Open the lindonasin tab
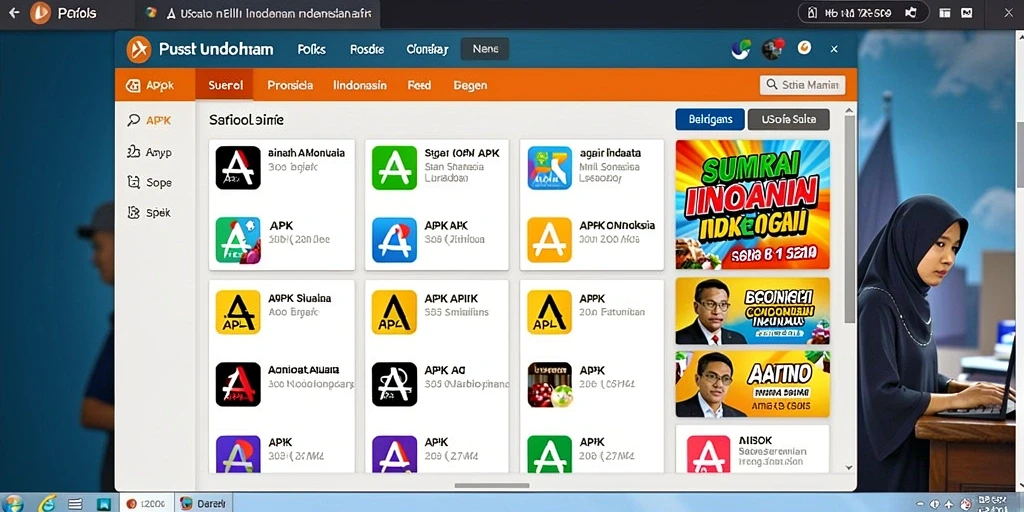The image size is (1024, 512). (360, 85)
